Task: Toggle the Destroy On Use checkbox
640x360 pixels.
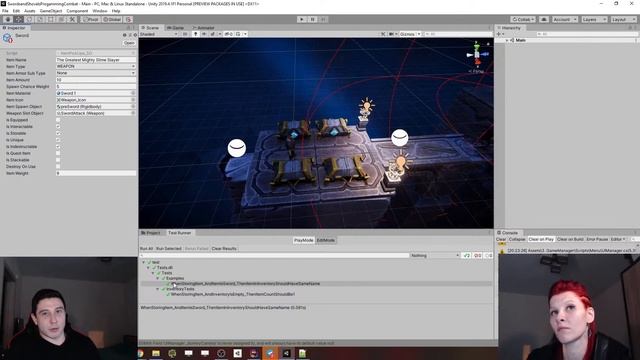Action: coord(58,167)
